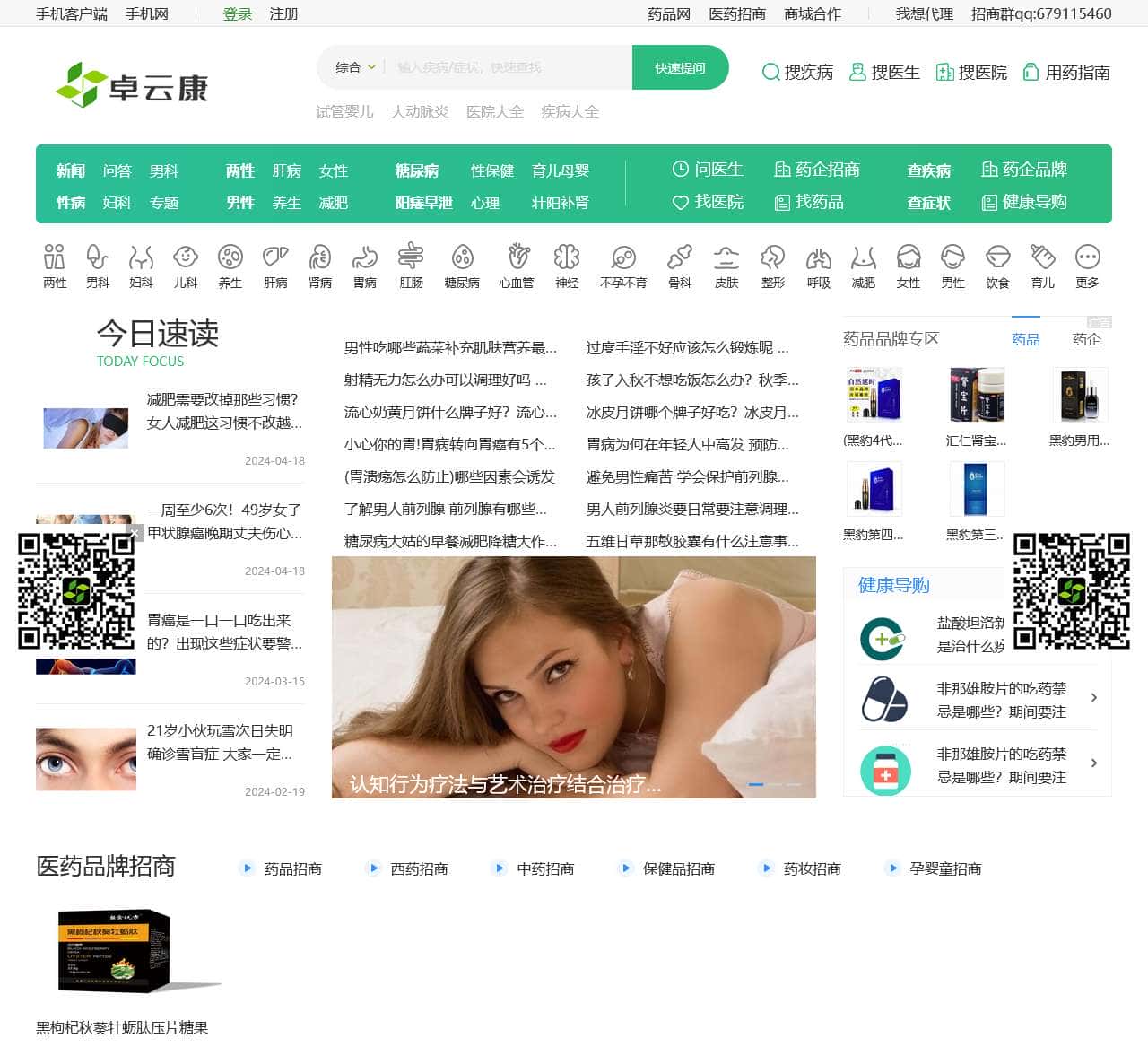Screen dimensions: 1148x1047
Task: Open 糖尿病 in the green navigation
Action: (417, 170)
